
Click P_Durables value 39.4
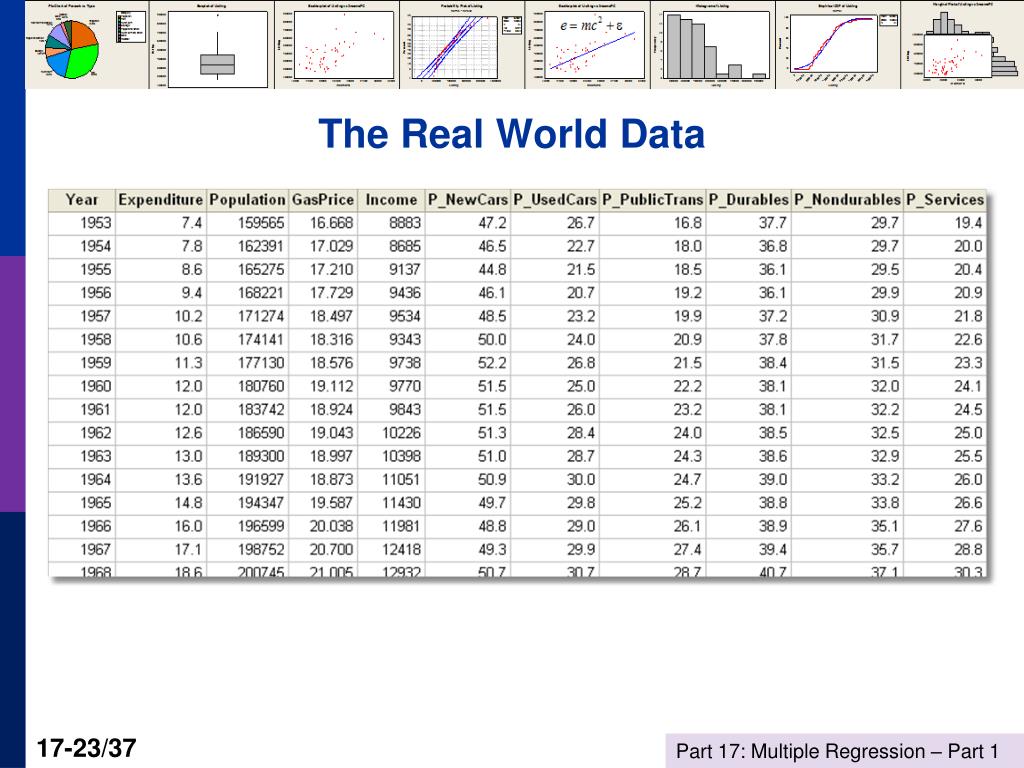point(773,550)
